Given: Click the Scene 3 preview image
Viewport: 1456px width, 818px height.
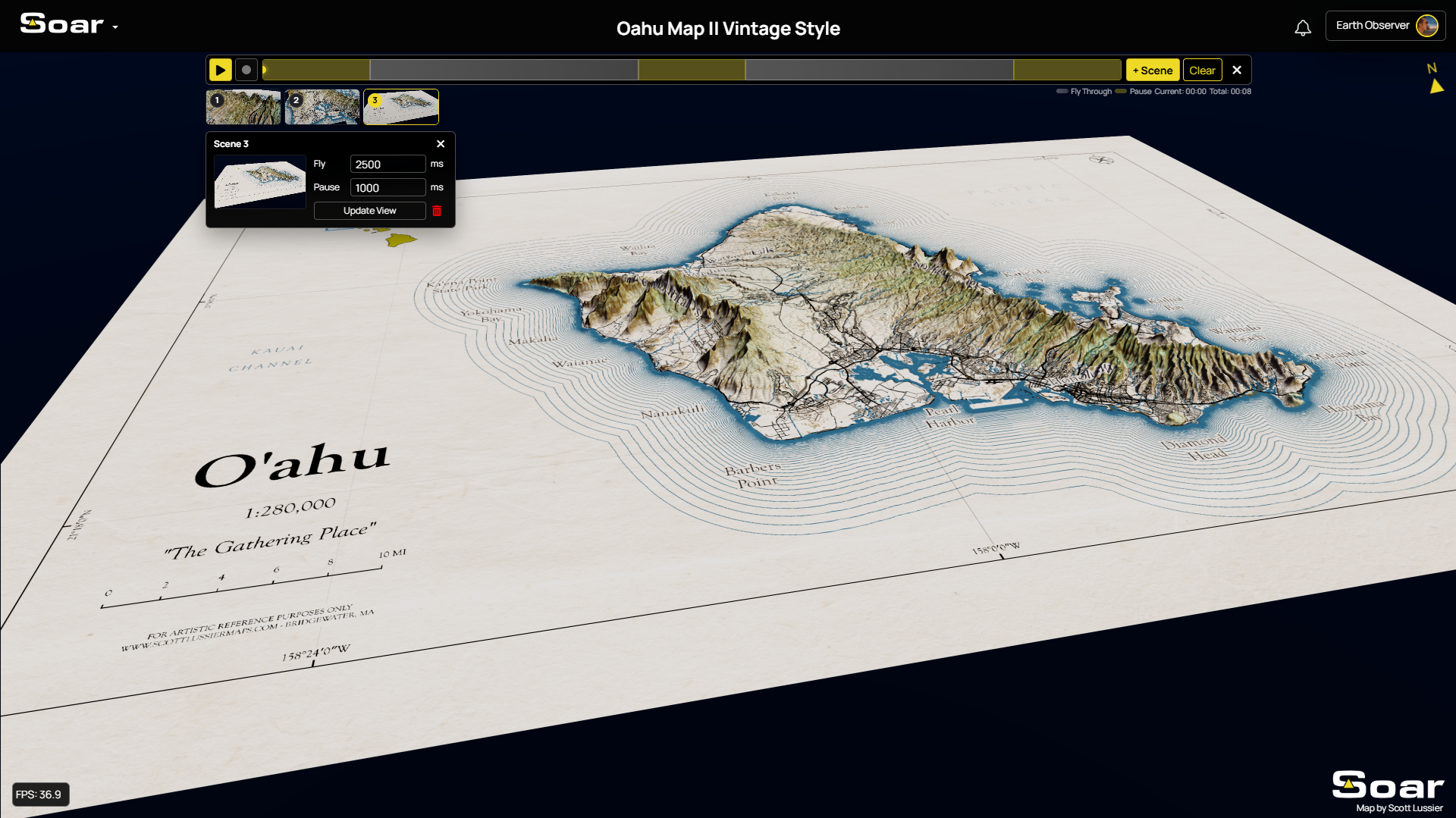Looking at the screenshot, I should pos(260,182).
